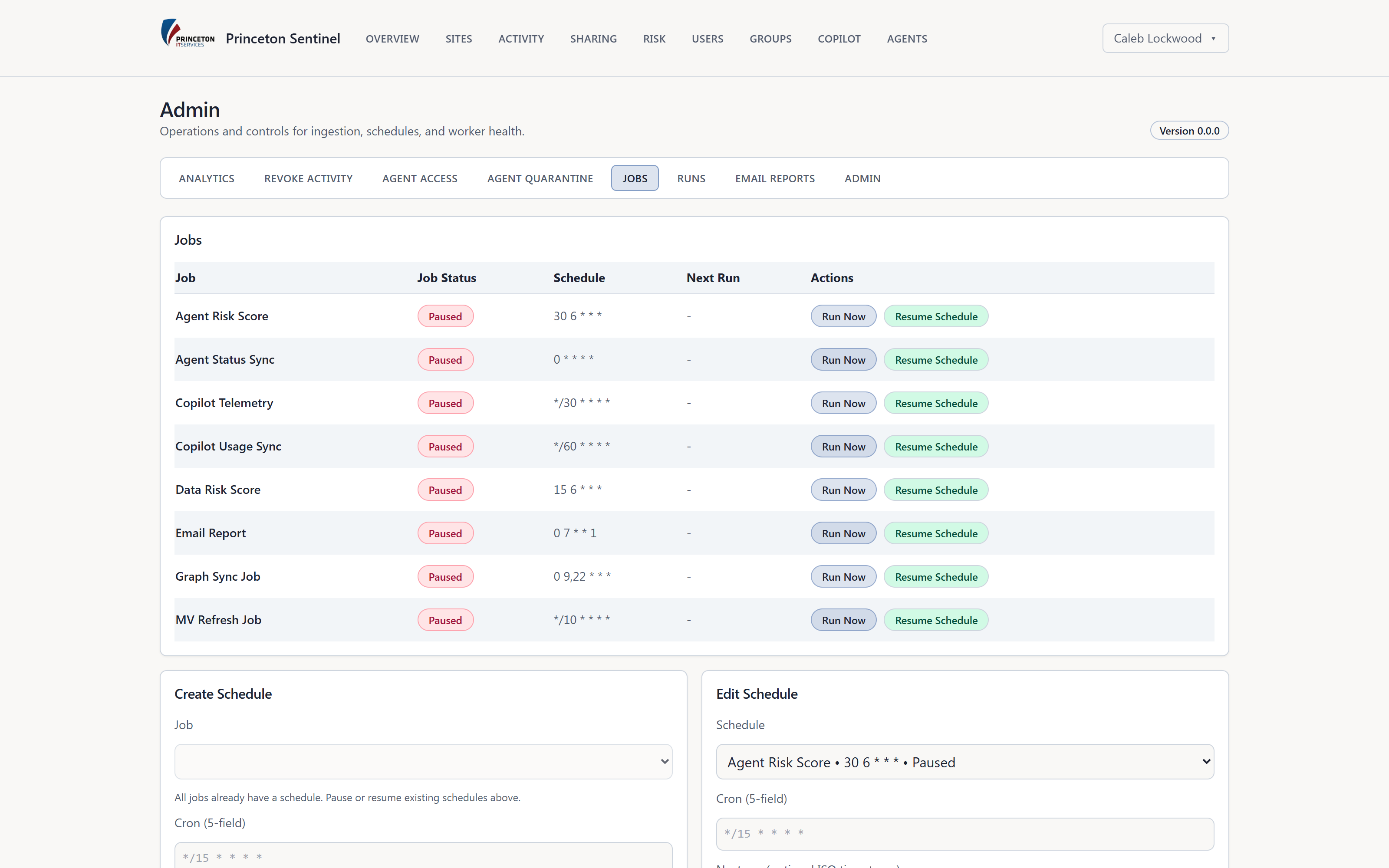
Task: Run Copilot Usage Sync now
Action: (x=843, y=447)
